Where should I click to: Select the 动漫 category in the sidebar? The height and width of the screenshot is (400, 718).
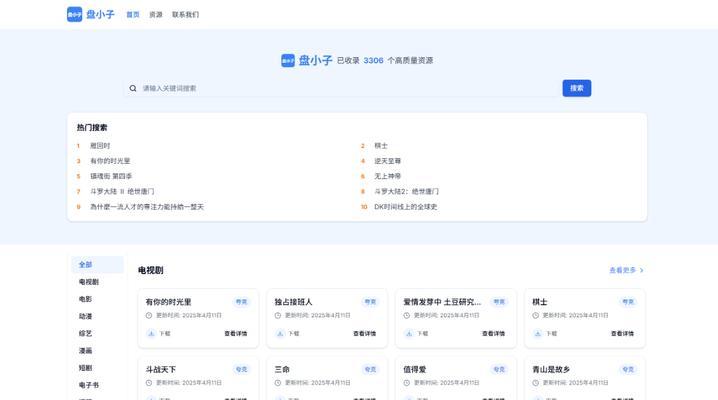pyautogui.click(x=98, y=316)
